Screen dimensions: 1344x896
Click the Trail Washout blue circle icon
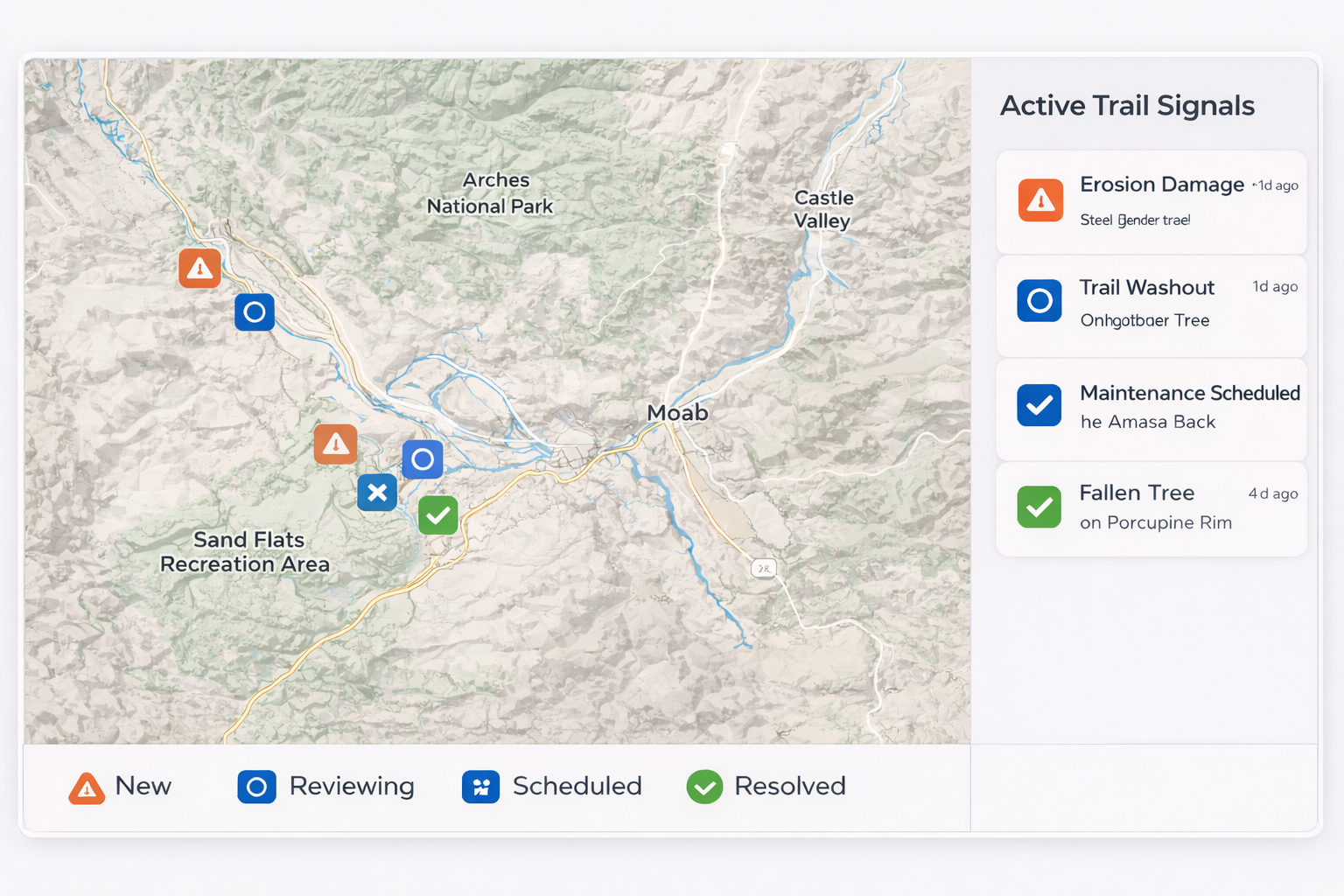[x=1039, y=301]
